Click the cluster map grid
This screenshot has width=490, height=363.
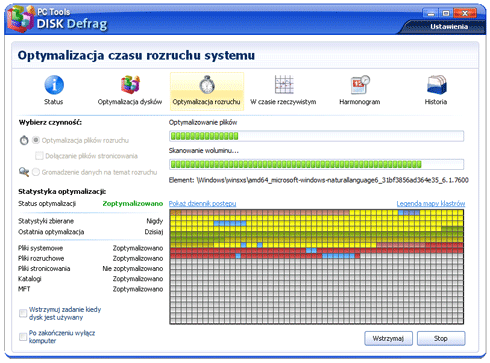click(x=316, y=267)
